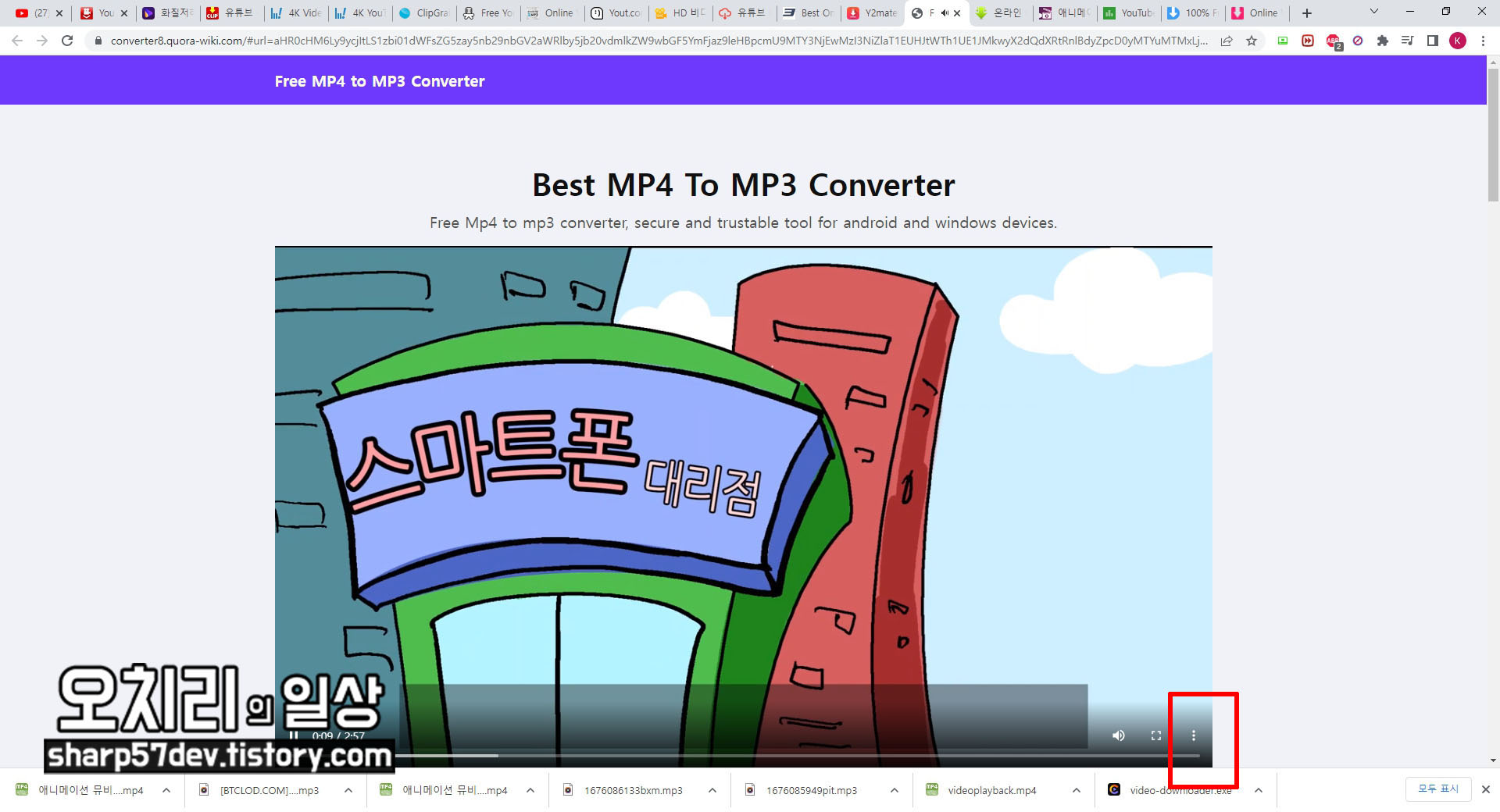Open the profile avatar K
The image size is (1500, 812).
1458,41
